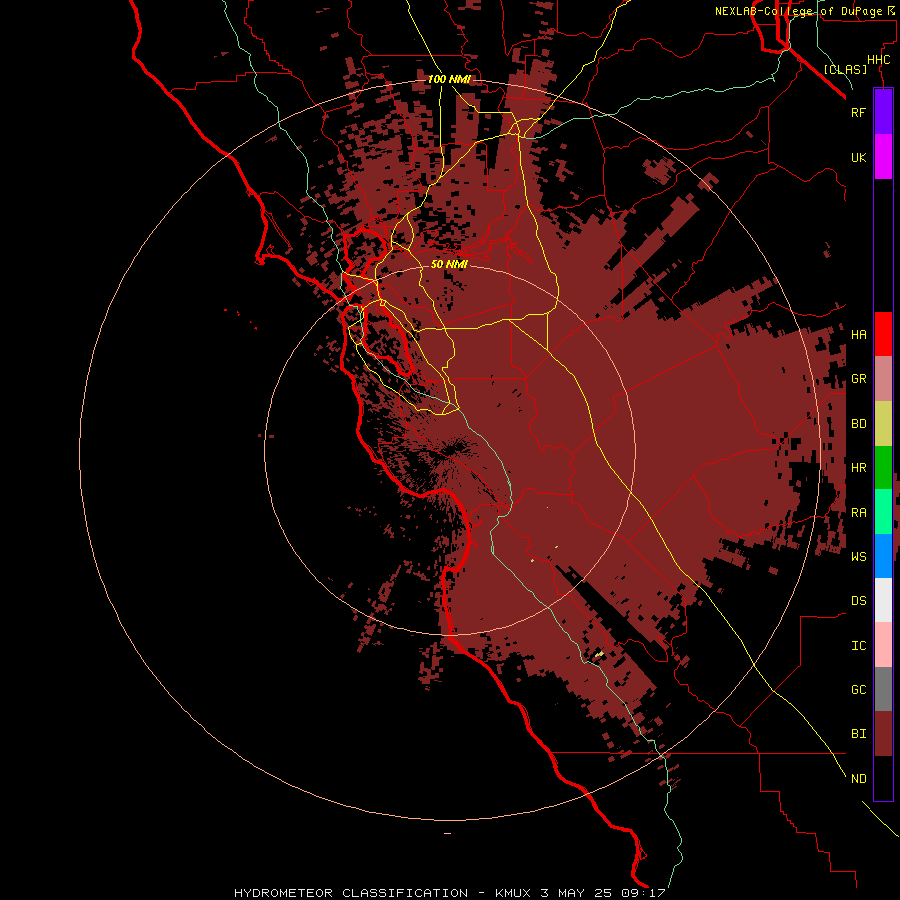Viewport: 900px width, 900px height.
Task: Click the HHC product label
Action: [x=879, y=60]
